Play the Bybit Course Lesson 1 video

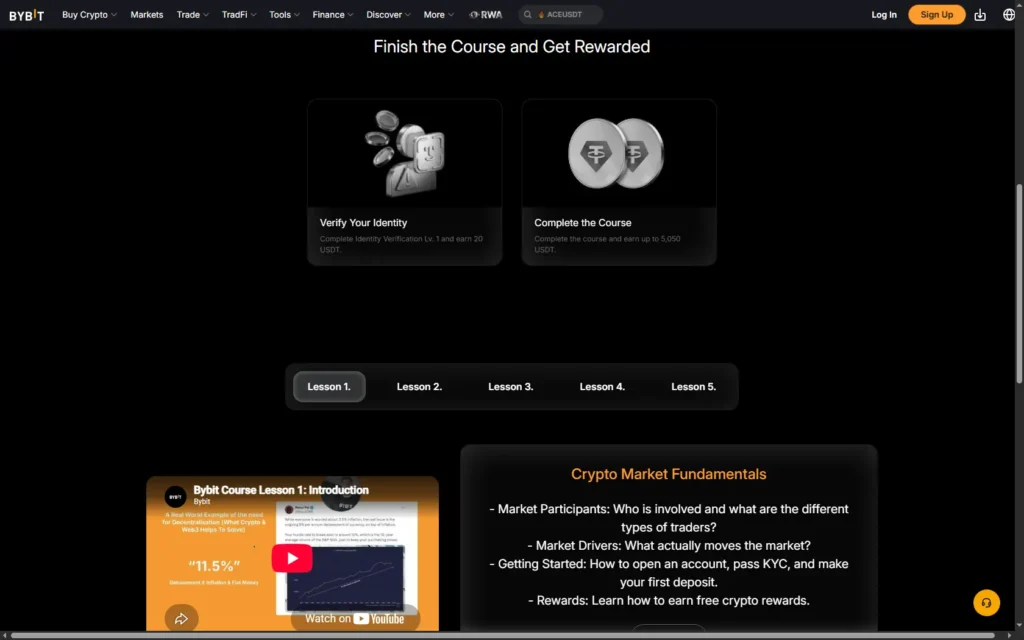292,558
